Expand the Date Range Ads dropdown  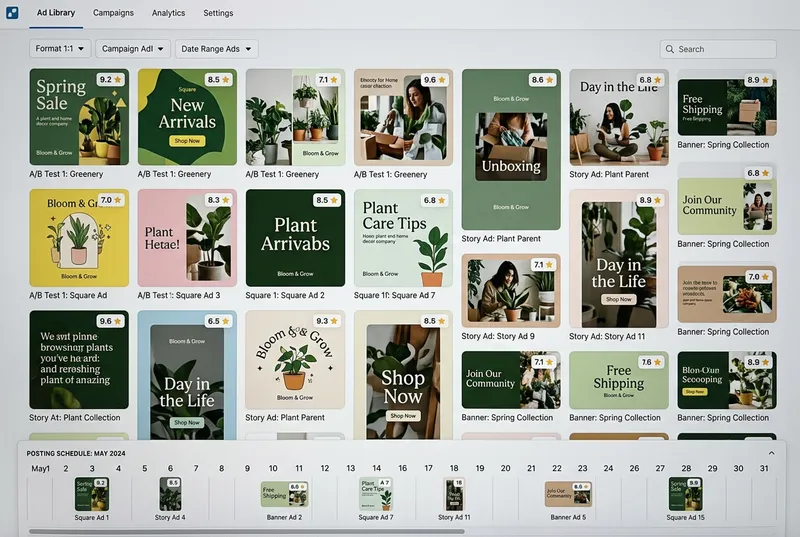pos(215,49)
